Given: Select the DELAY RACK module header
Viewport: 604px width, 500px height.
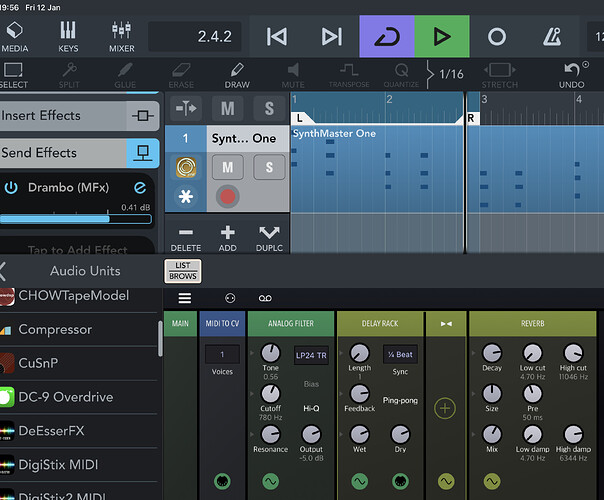Looking at the screenshot, I should (380, 324).
